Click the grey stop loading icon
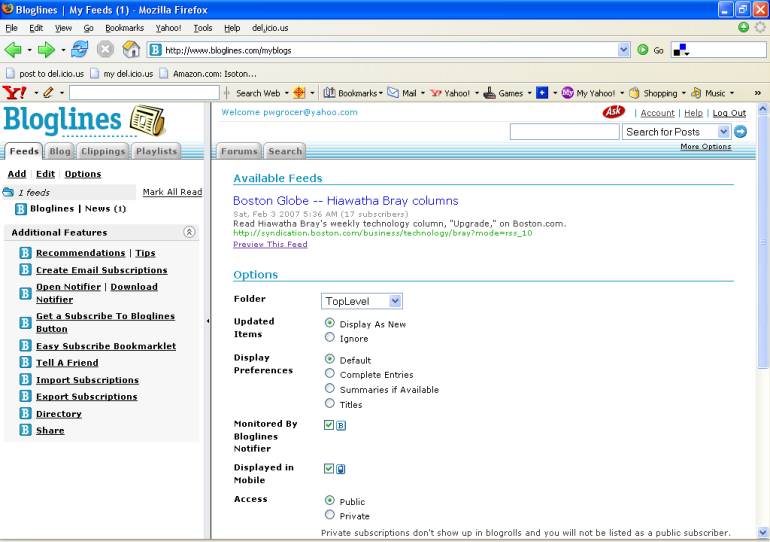 pyautogui.click(x=105, y=50)
